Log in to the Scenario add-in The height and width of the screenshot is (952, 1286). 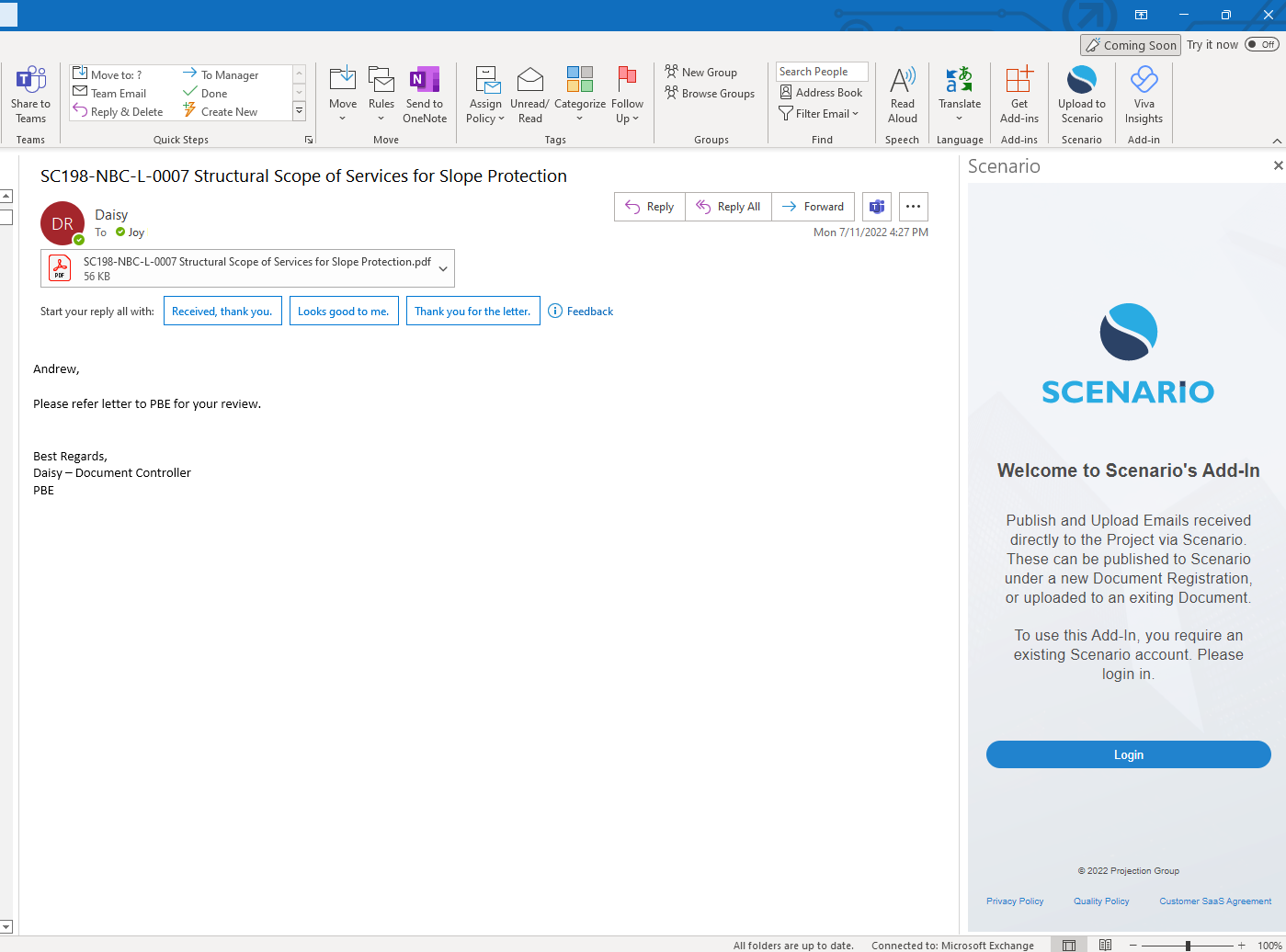coord(1128,754)
